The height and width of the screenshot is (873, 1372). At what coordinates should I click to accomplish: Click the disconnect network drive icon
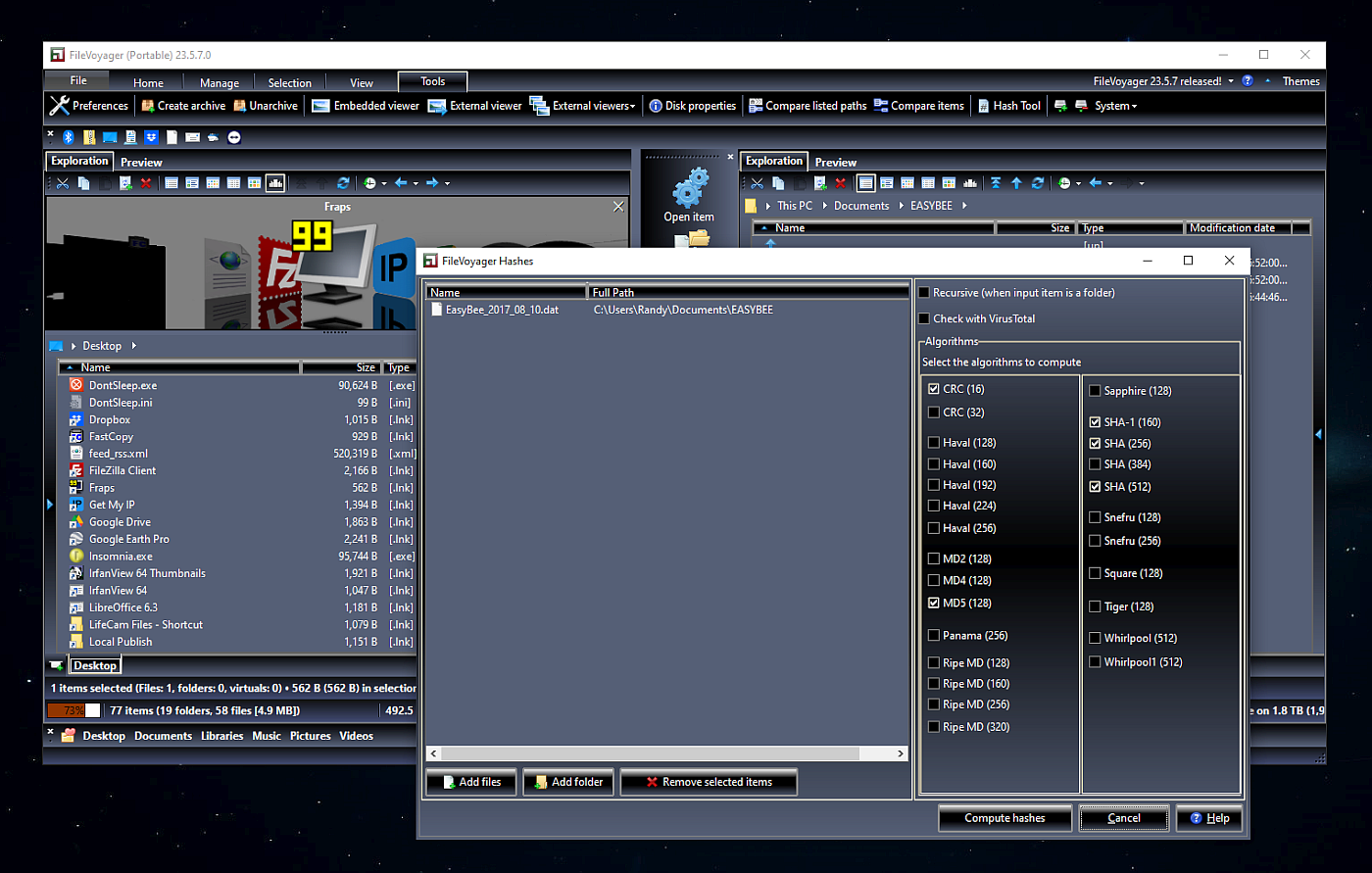tap(1081, 106)
